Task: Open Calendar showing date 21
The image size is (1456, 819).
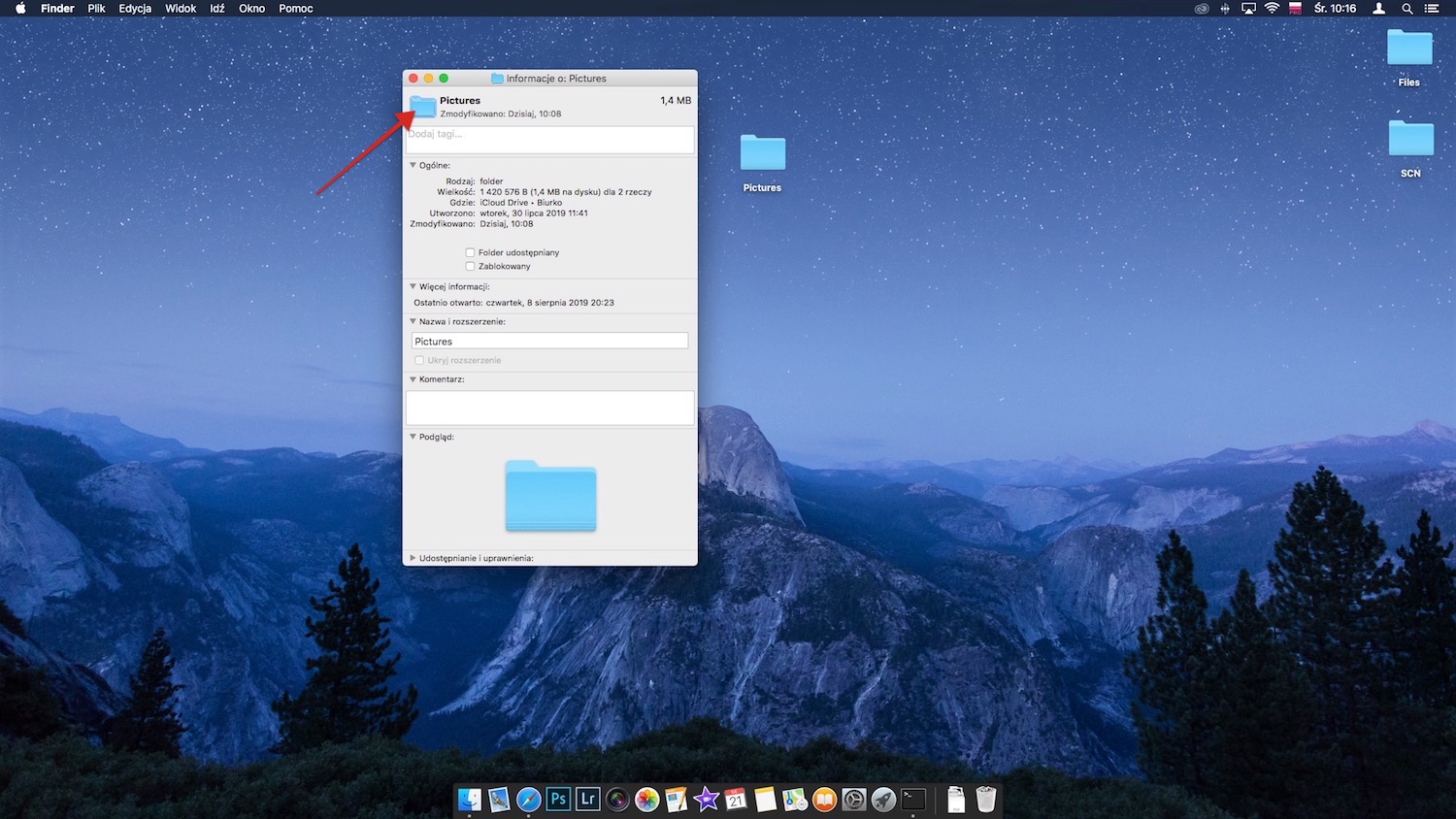Action: click(736, 799)
